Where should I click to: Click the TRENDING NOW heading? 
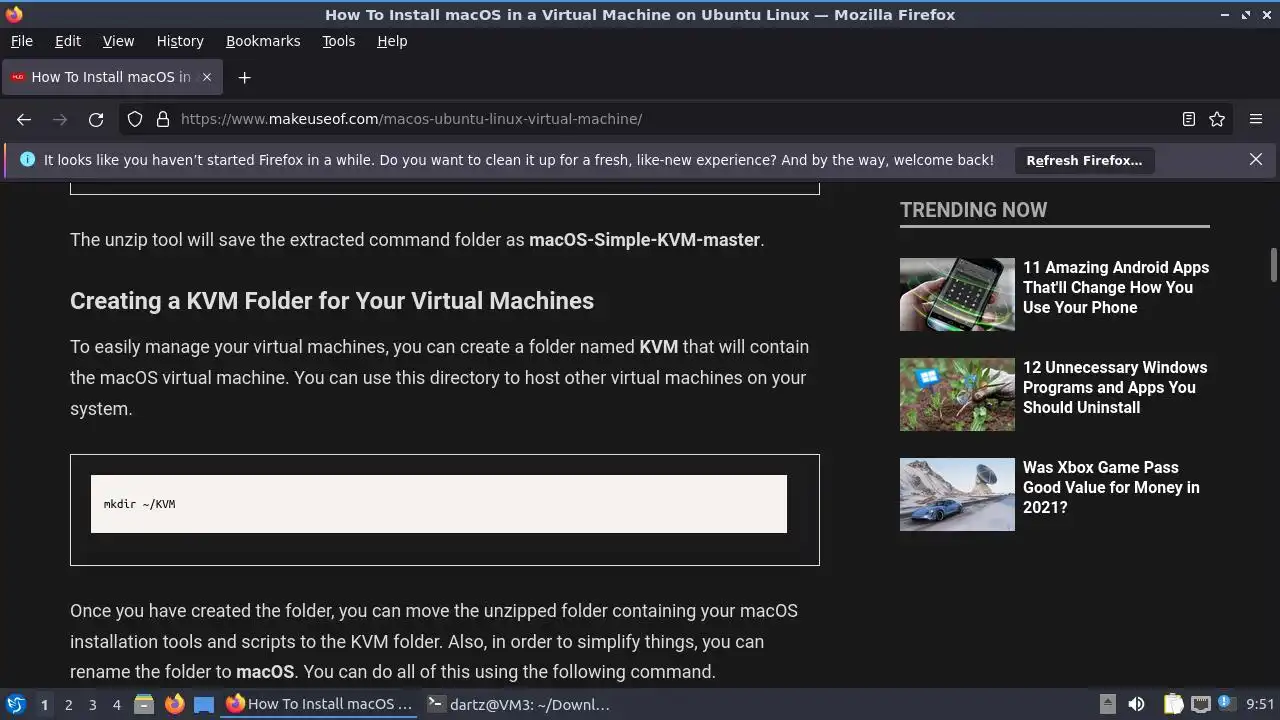(x=973, y=210)
